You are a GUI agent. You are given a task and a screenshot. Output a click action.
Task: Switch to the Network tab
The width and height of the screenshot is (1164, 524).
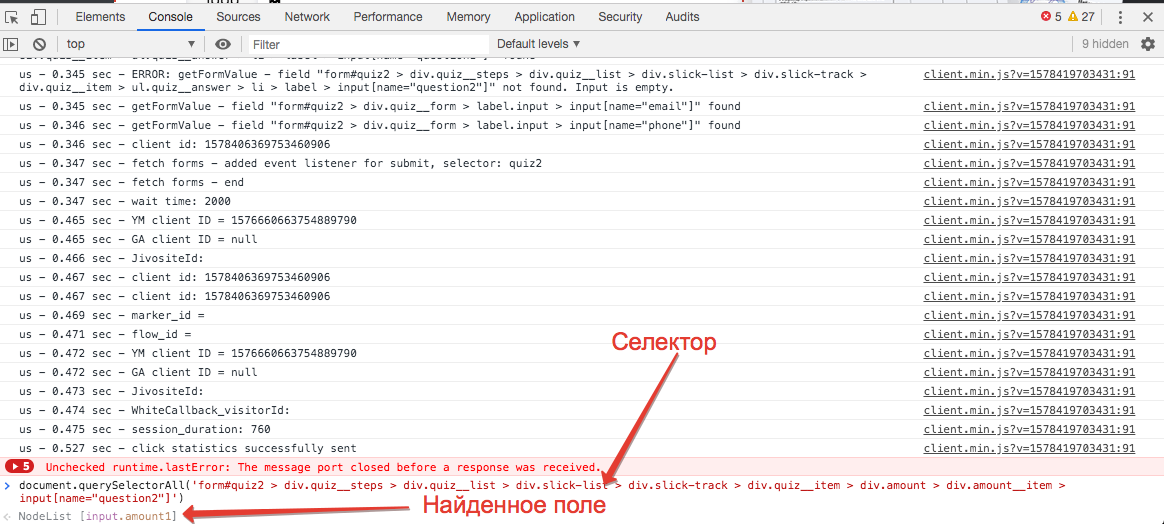[307, 17]
